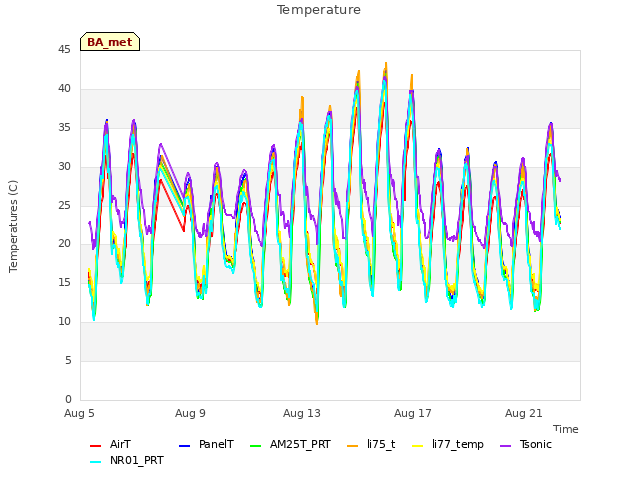Viewport: 640px width, 480px height.
Task: Click the li75_t legend label
Action: [x=381, y=444]
